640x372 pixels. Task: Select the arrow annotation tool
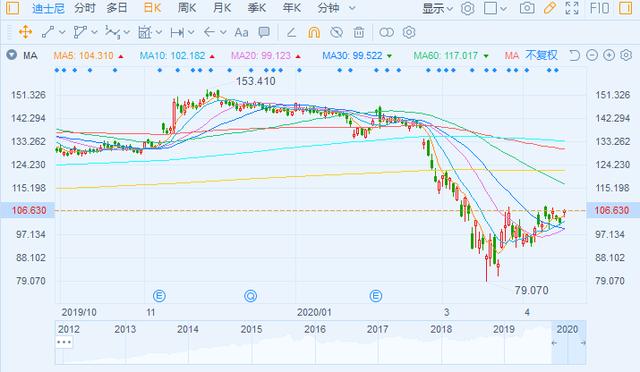point(209,32)
